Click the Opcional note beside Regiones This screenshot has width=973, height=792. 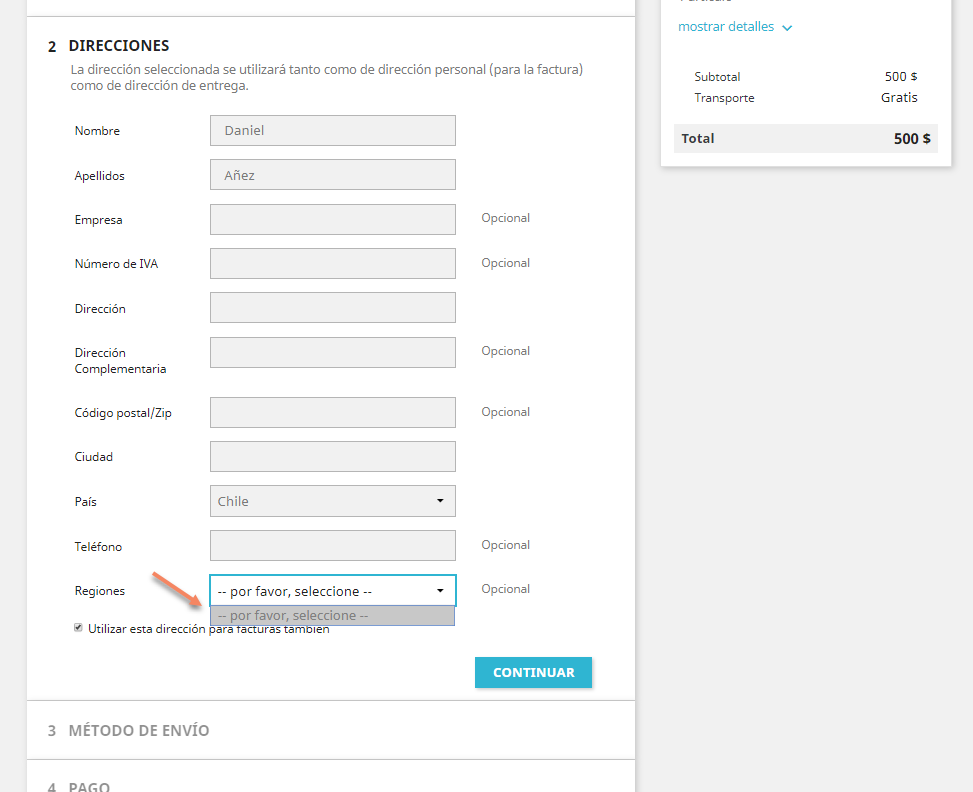(x=506, y=589)
